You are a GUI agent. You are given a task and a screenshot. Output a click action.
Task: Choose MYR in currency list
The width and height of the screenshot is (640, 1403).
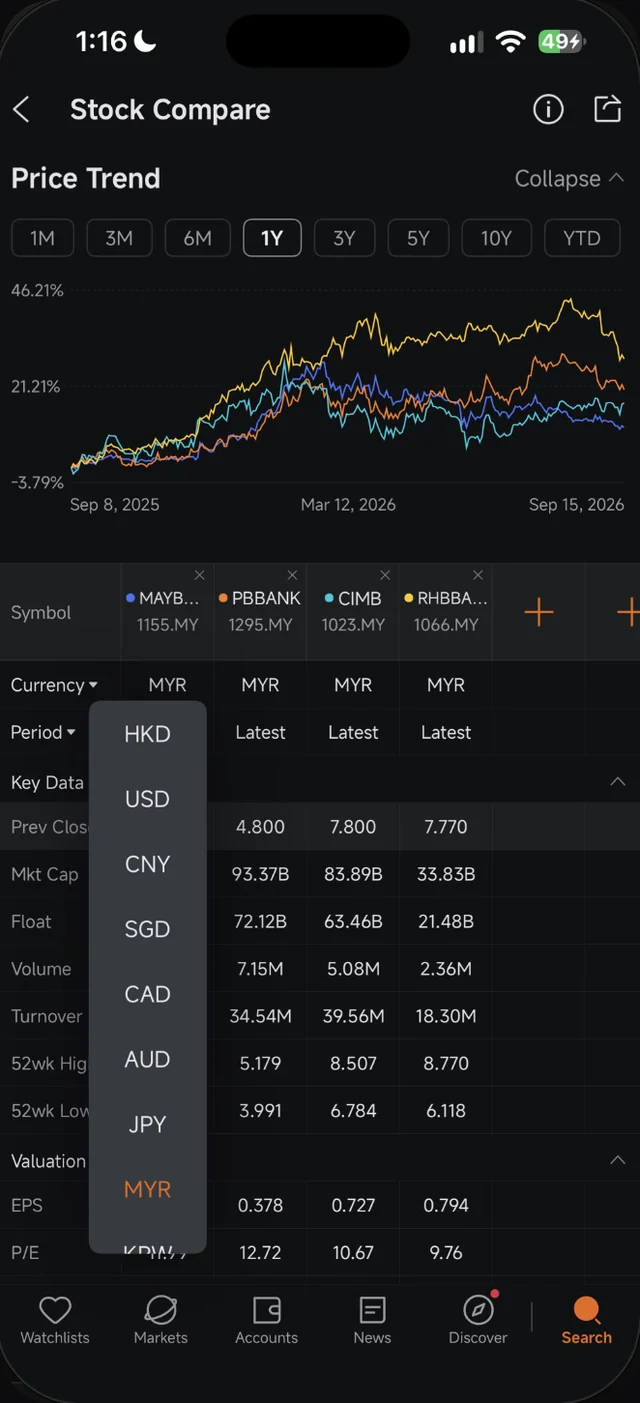(147, 1189)
